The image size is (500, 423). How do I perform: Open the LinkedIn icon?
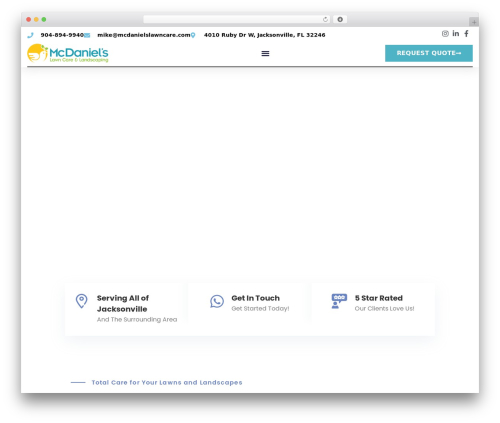click(456, 33)
